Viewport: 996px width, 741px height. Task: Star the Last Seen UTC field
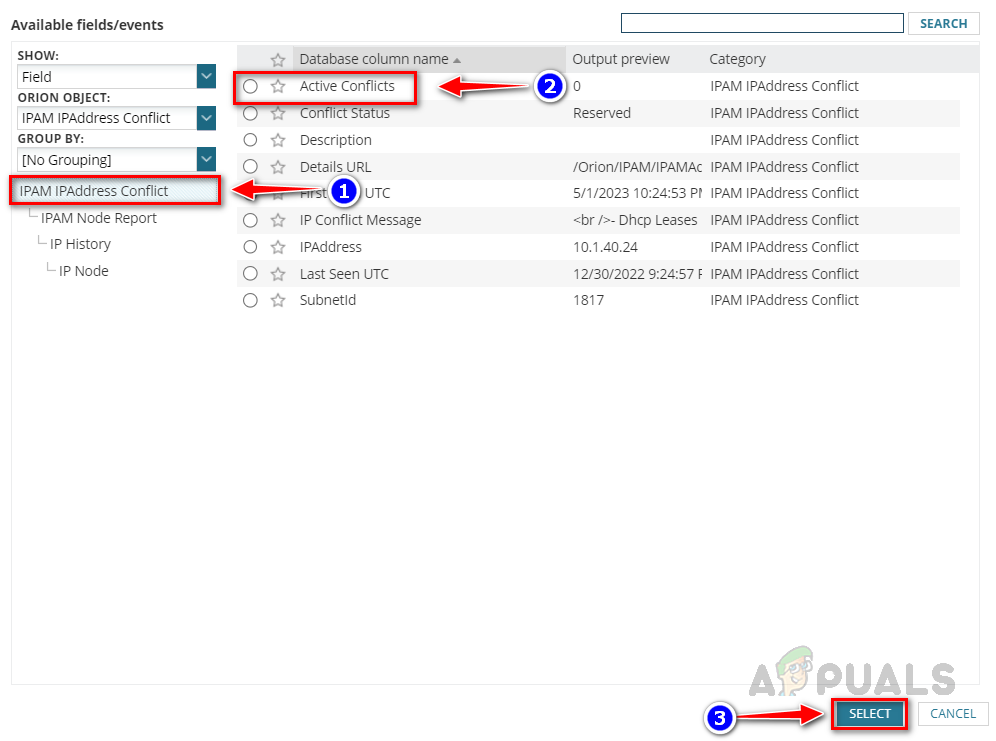click(x=278, y=274)
